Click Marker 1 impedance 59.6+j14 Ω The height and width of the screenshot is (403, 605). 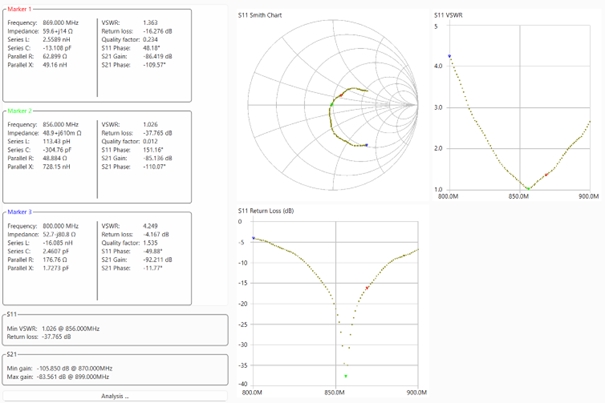click(x=58, y=31)
